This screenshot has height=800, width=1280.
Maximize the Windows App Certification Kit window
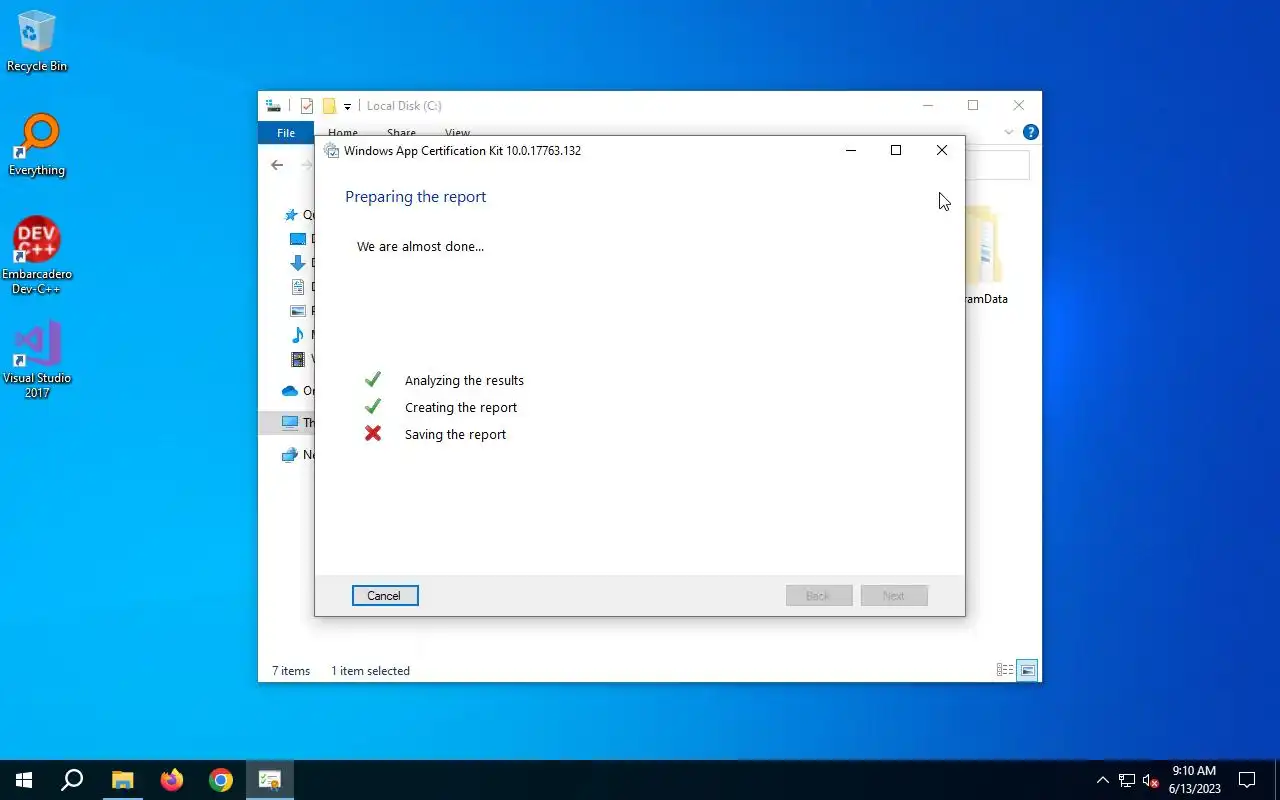[x=896, y=150]
